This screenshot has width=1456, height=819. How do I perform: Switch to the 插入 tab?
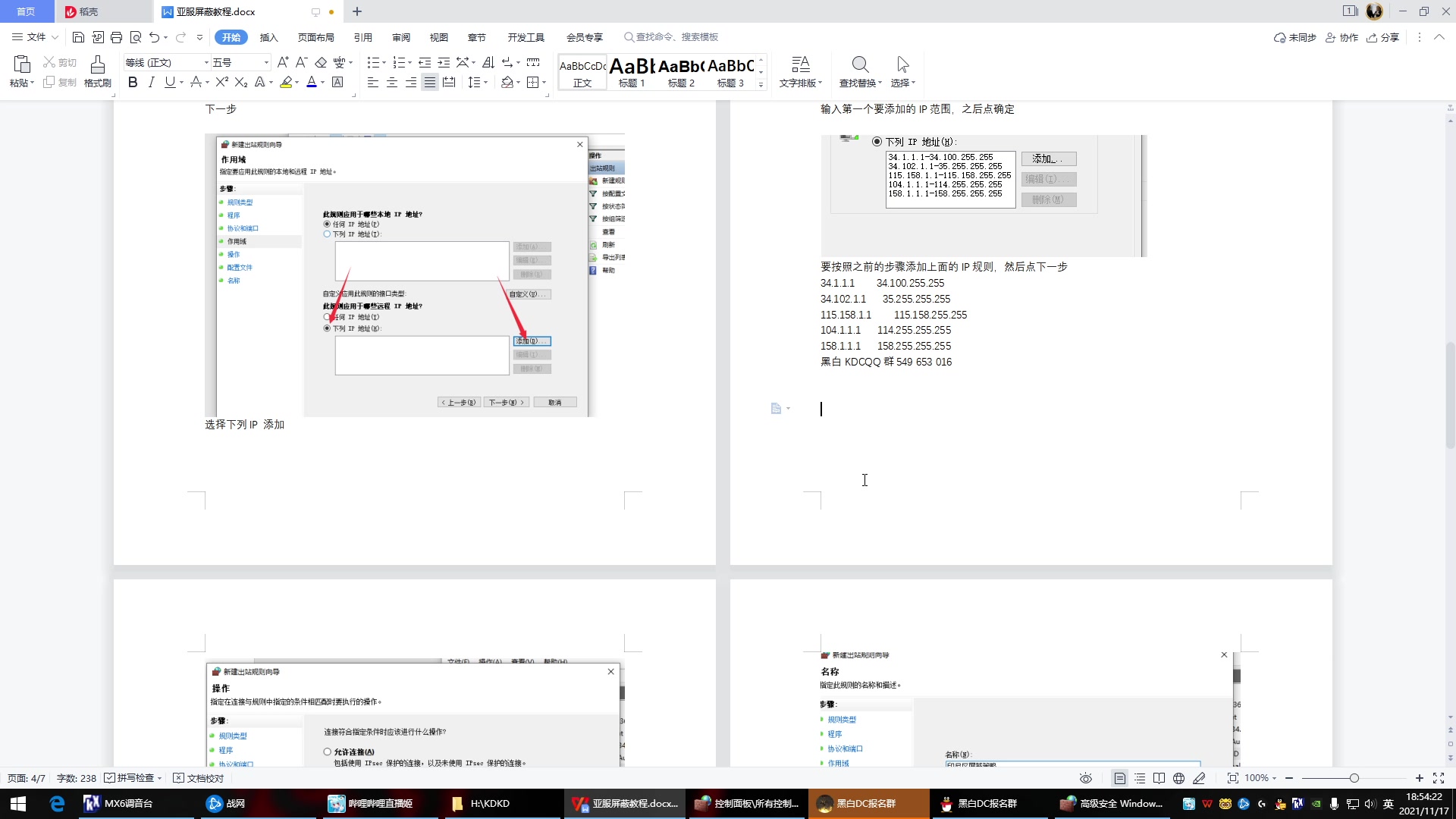click(x=269, y=37)
